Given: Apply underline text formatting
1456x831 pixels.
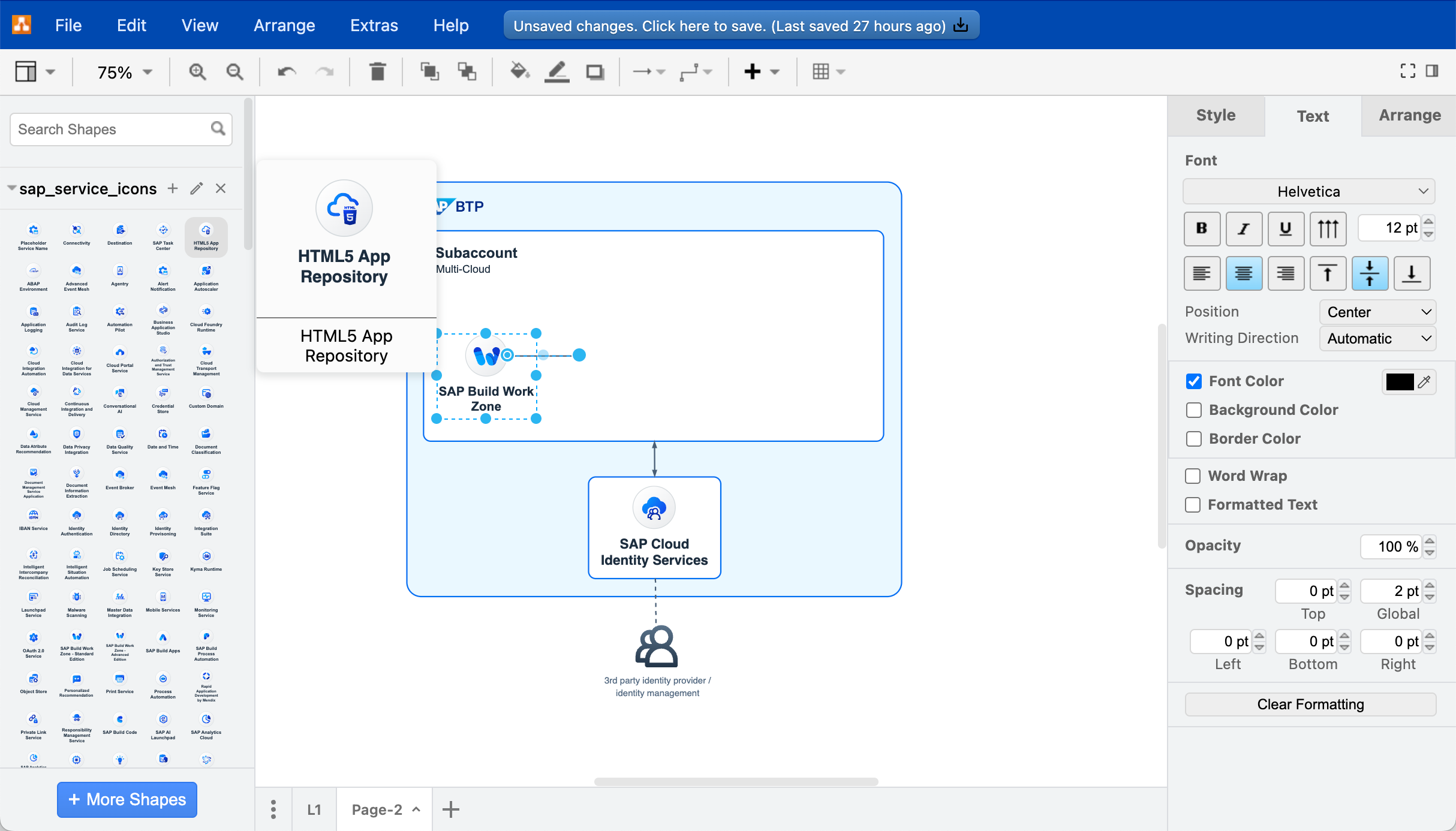Looking at the screenshot, I should tap(1286, 228).
